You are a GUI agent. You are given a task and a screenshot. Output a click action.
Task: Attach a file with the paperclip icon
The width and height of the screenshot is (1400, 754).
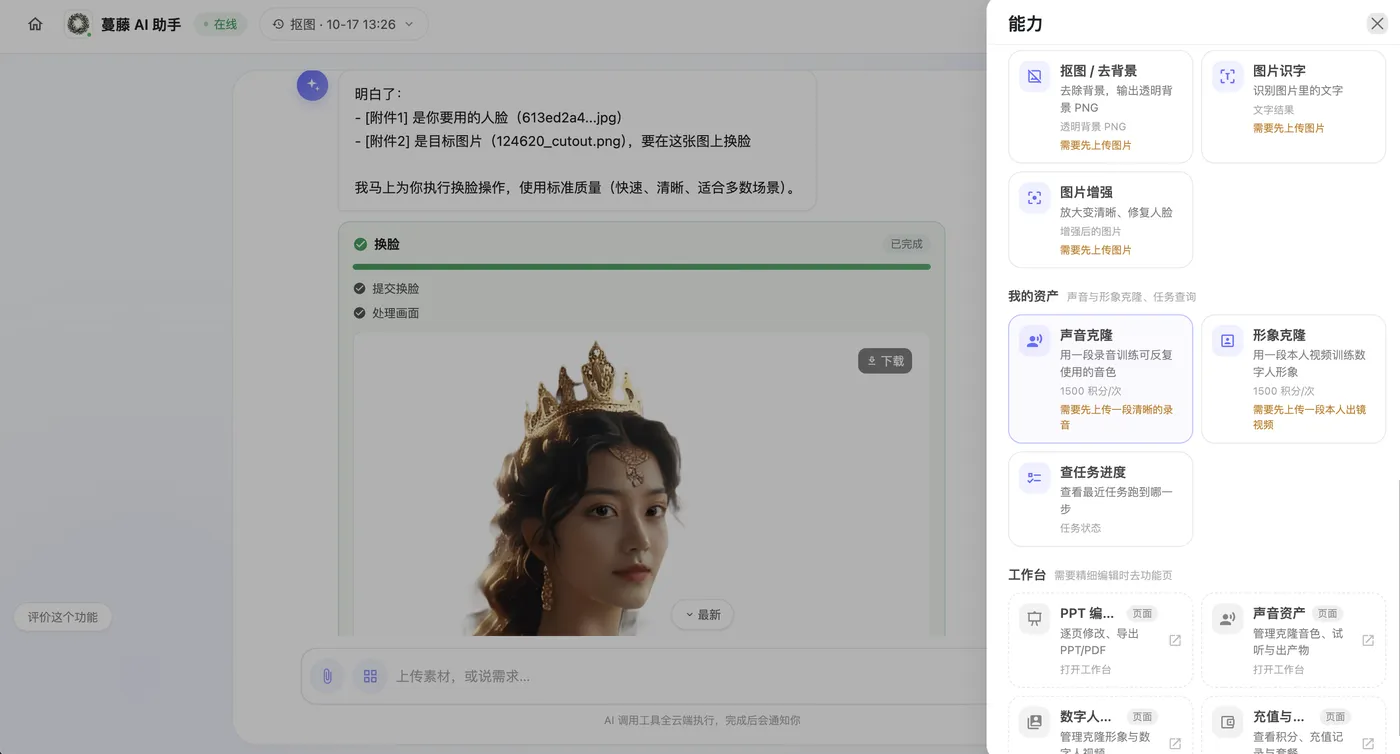327,676
